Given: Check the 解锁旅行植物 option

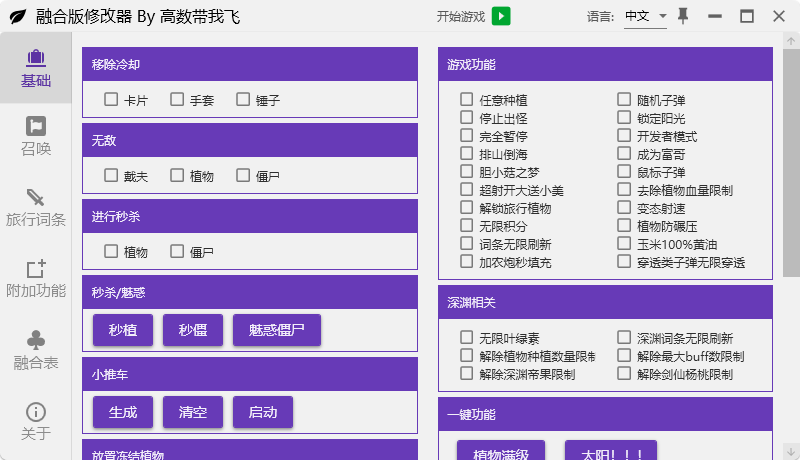Looking at the screenshot, I should [466, 207].
